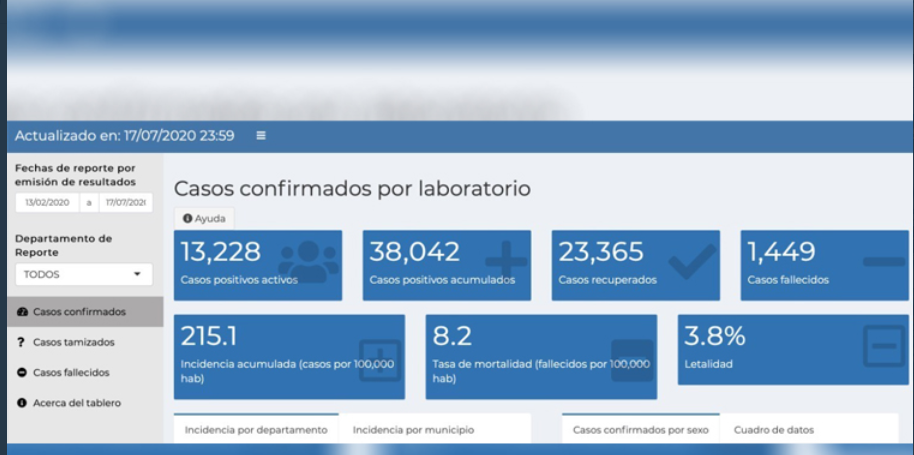Click the icon on tasa de mortalidad card
This screenshot has width=914, height=455.
point(631,358)
